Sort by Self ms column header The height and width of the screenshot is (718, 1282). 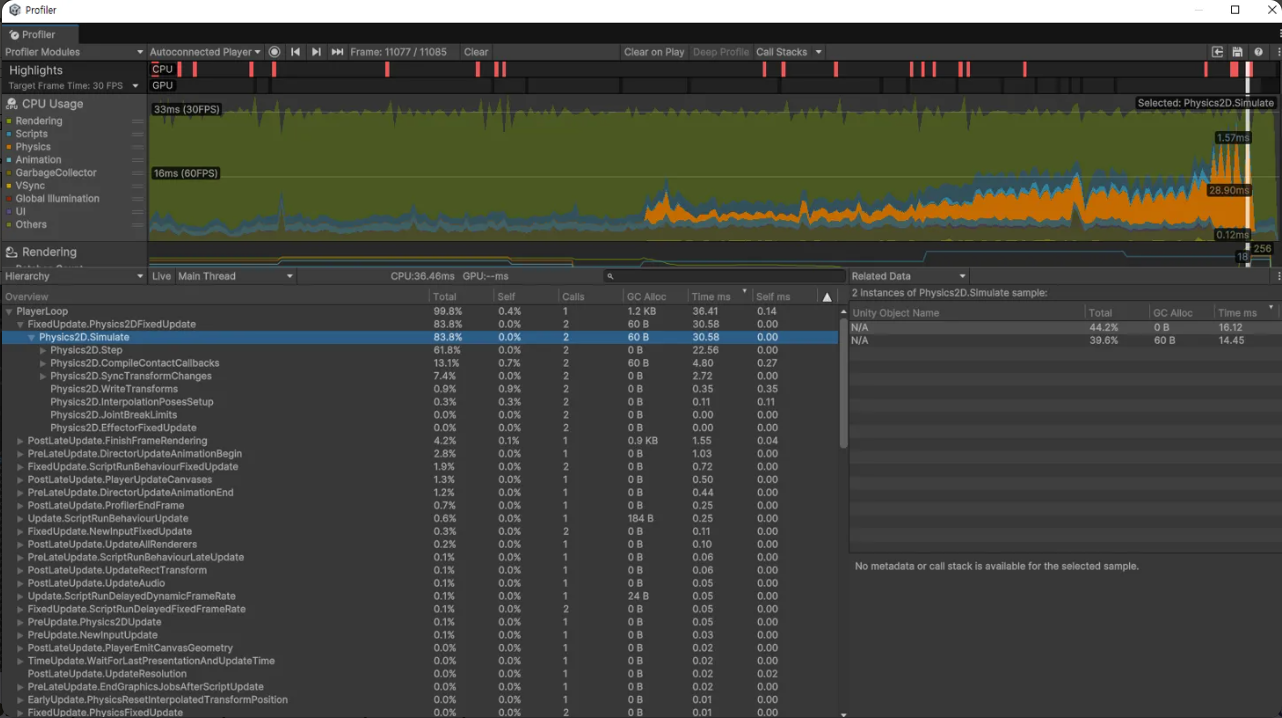pos(784,297)
